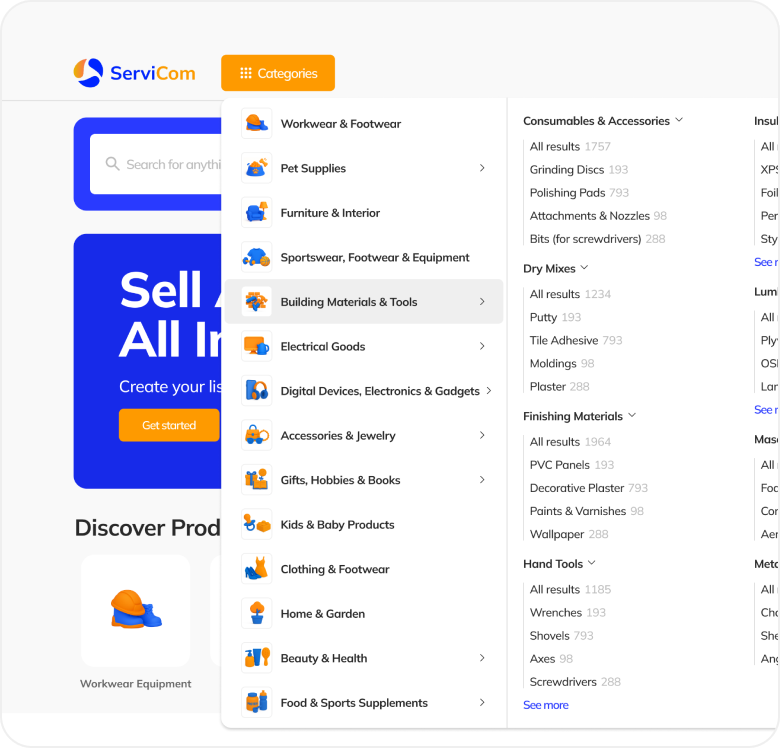Viewport: 780px width, 748px height.
Task: Select Furniture & Interior category
Action: [364, 213]
